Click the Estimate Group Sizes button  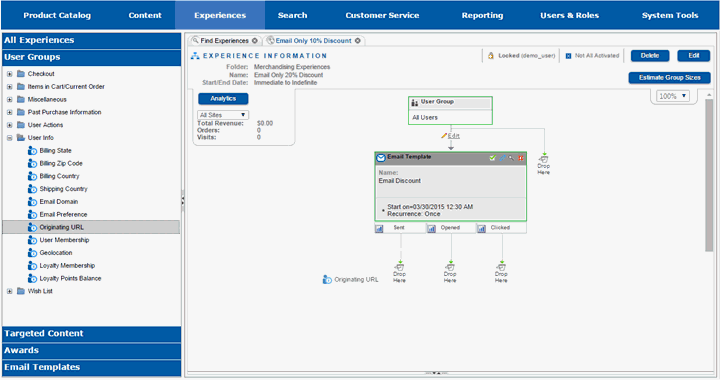coord(669,78)
